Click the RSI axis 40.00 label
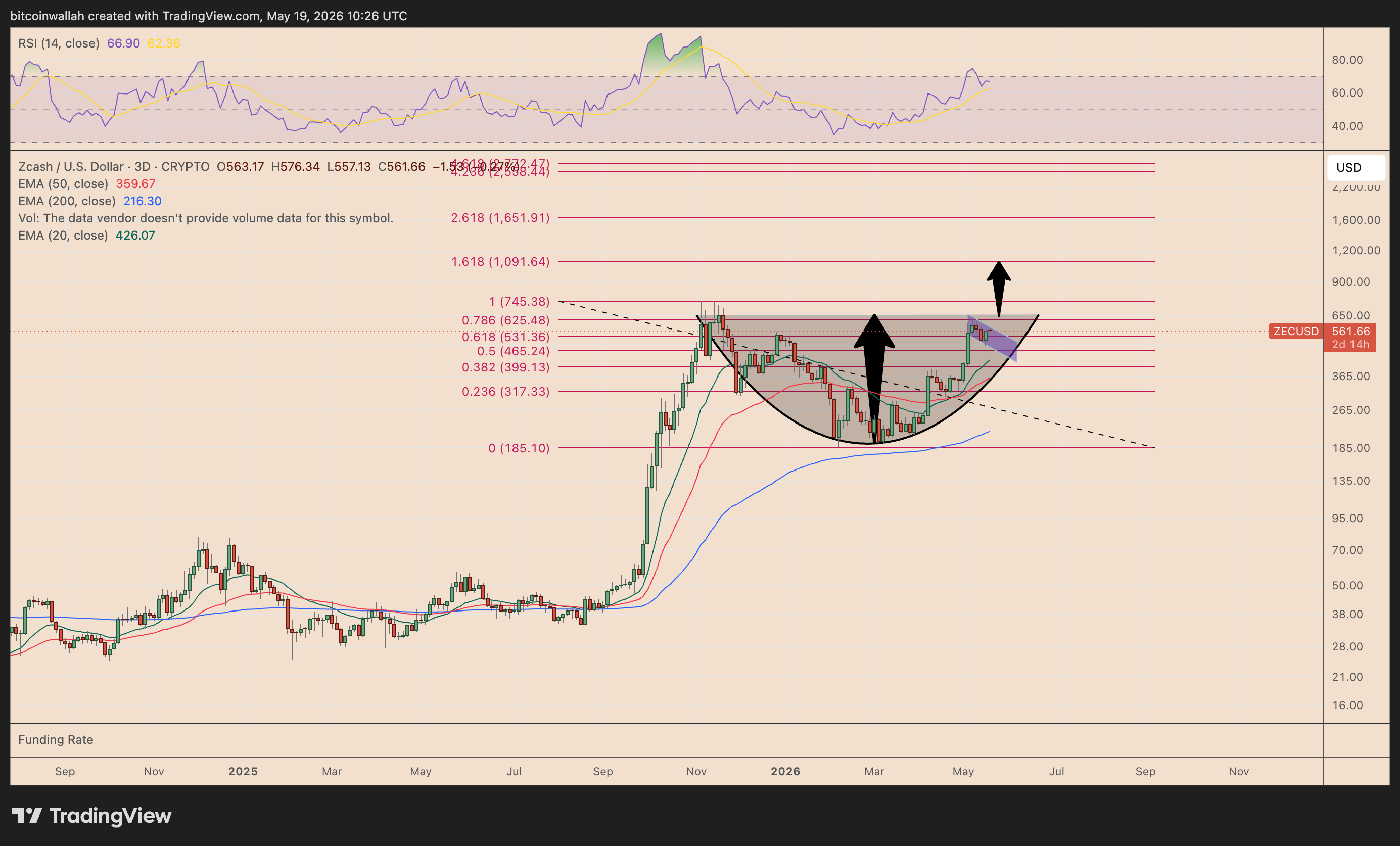1400x846 pixels. (1347, 125)
